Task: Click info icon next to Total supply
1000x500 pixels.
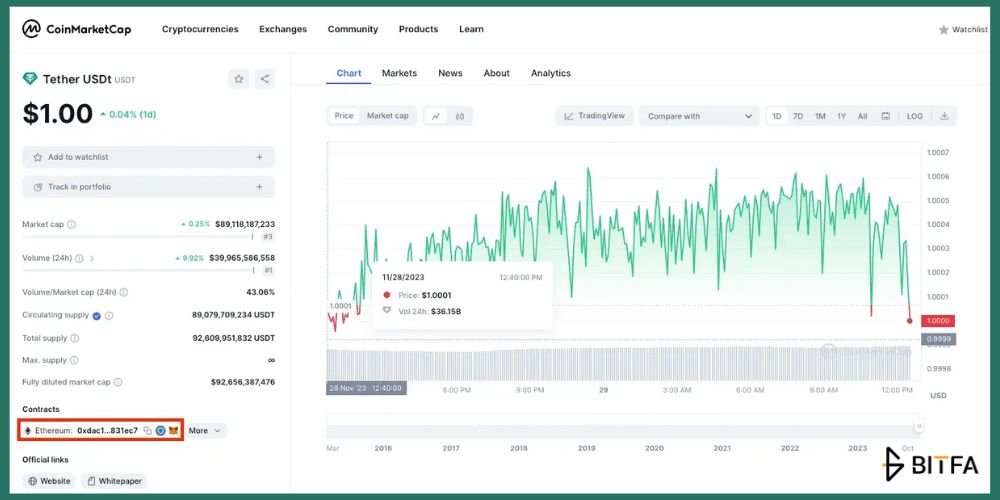Action: [75, 338]
